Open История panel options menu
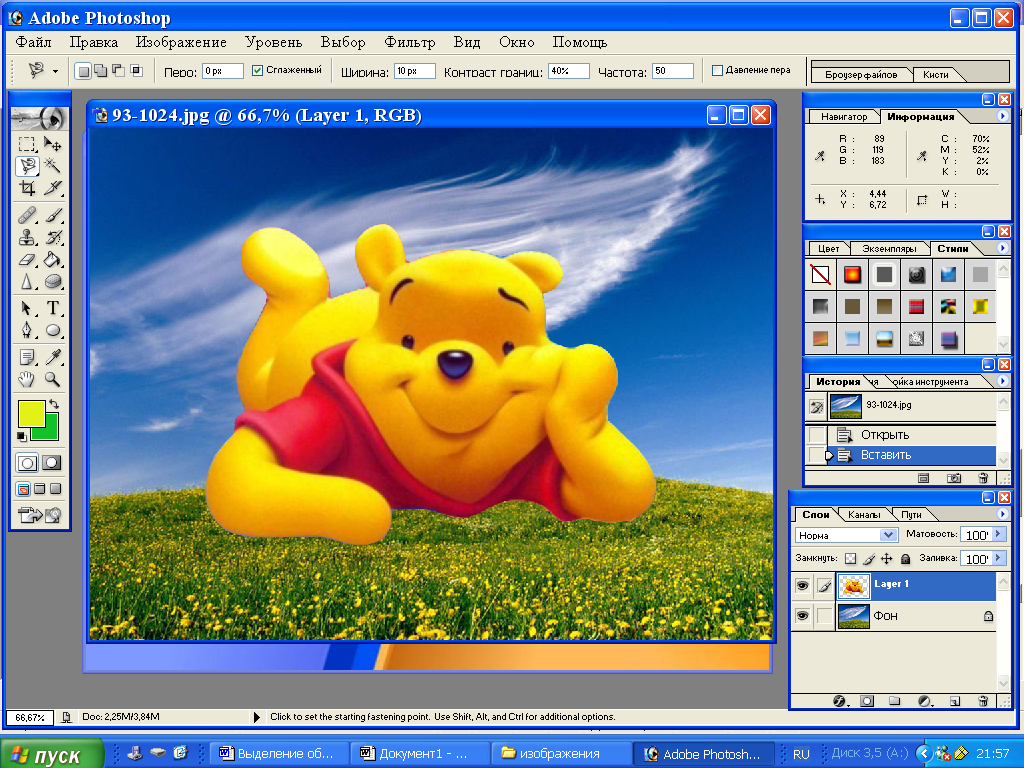This screenshot has width=1024, height=768. click(1002, 381)
